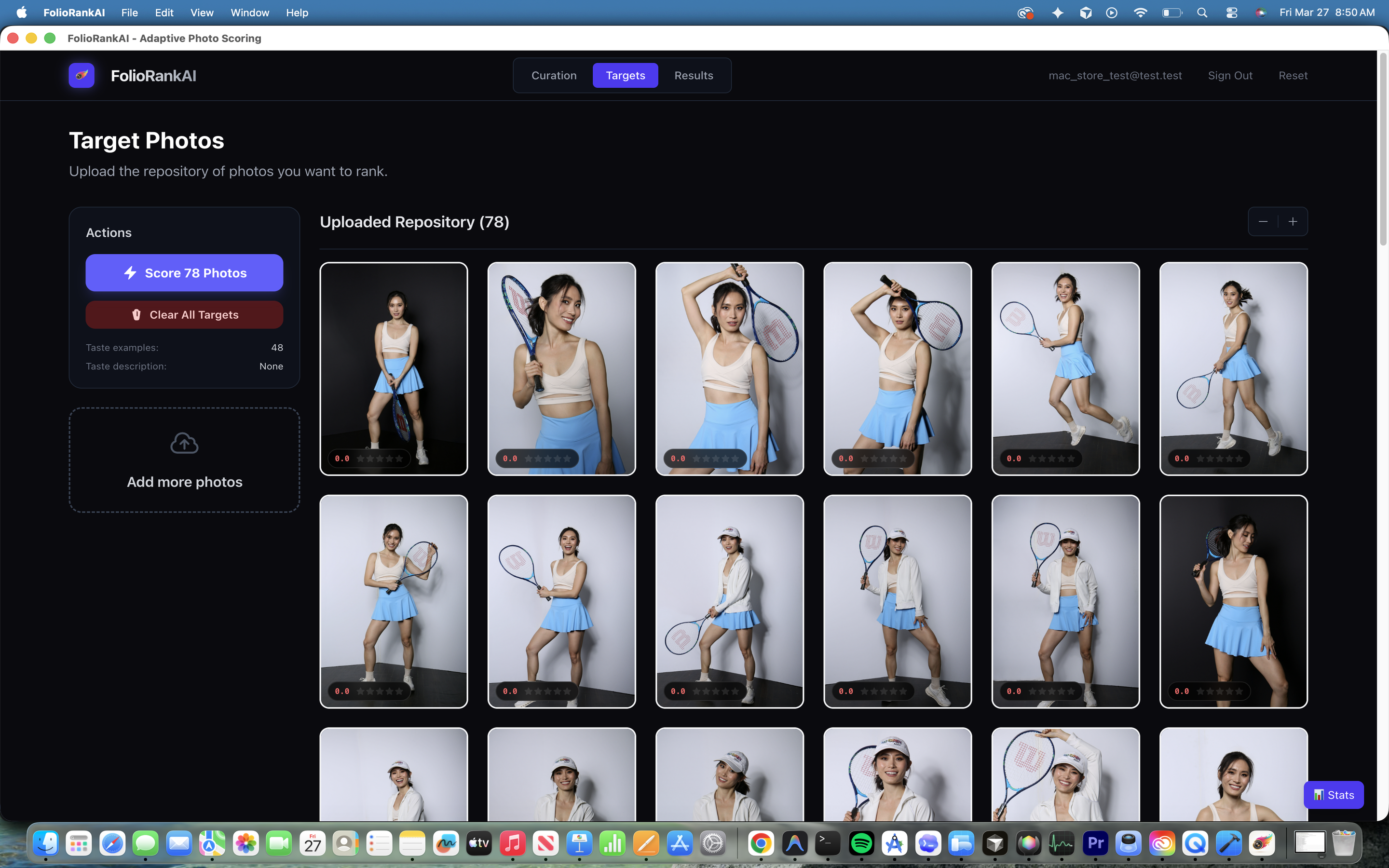The height and width of the screenshot is (868, 1389).
Task: Click Taste description value None
Action: 271,366
